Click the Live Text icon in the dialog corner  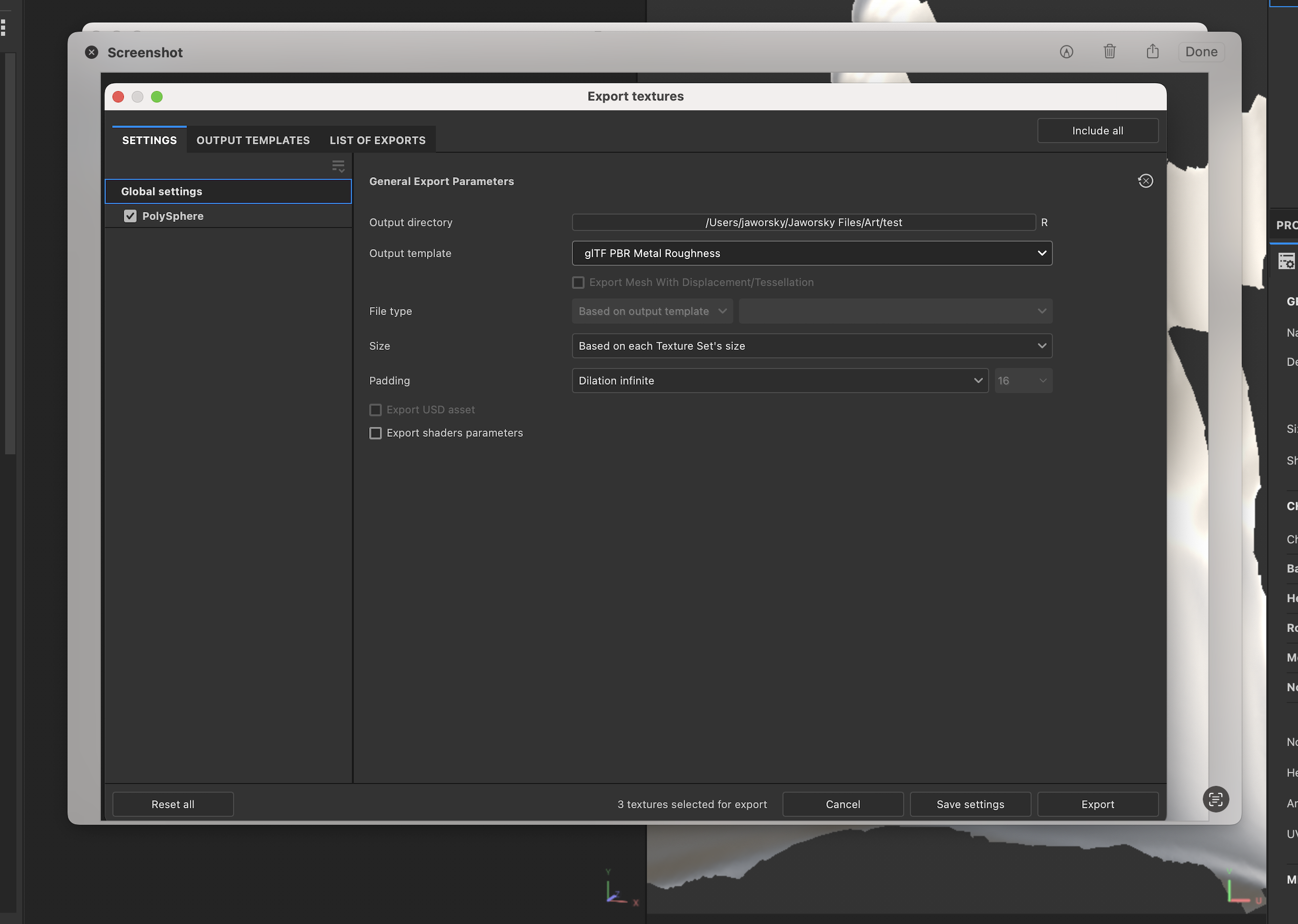coord(1216,799)
